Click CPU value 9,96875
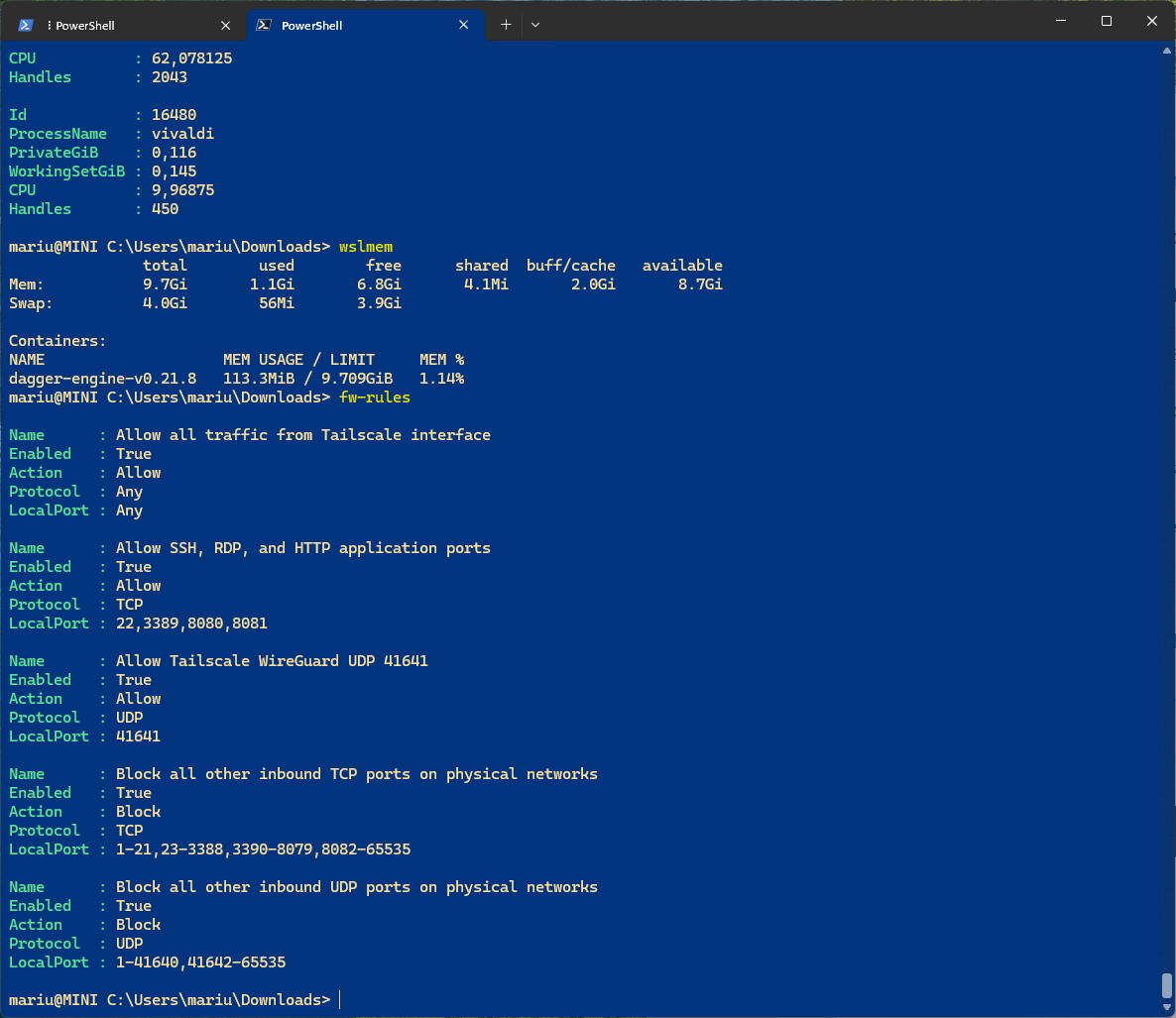Viewport: 1176px width, 1018px height. (x=183, y=189)
